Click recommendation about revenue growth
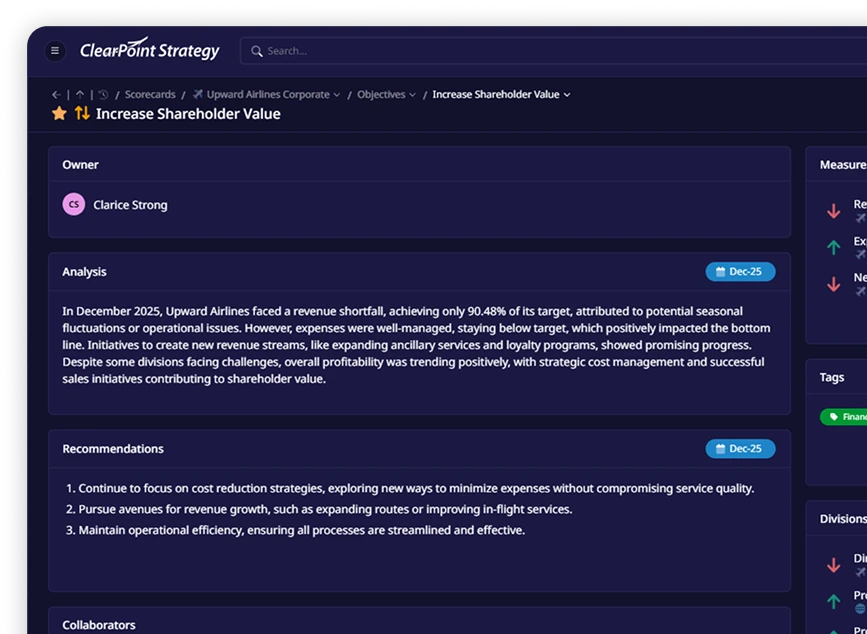Image resolution: width=867 pixels, height=634 pixels. pyautogui.click(x=325, y=510)
